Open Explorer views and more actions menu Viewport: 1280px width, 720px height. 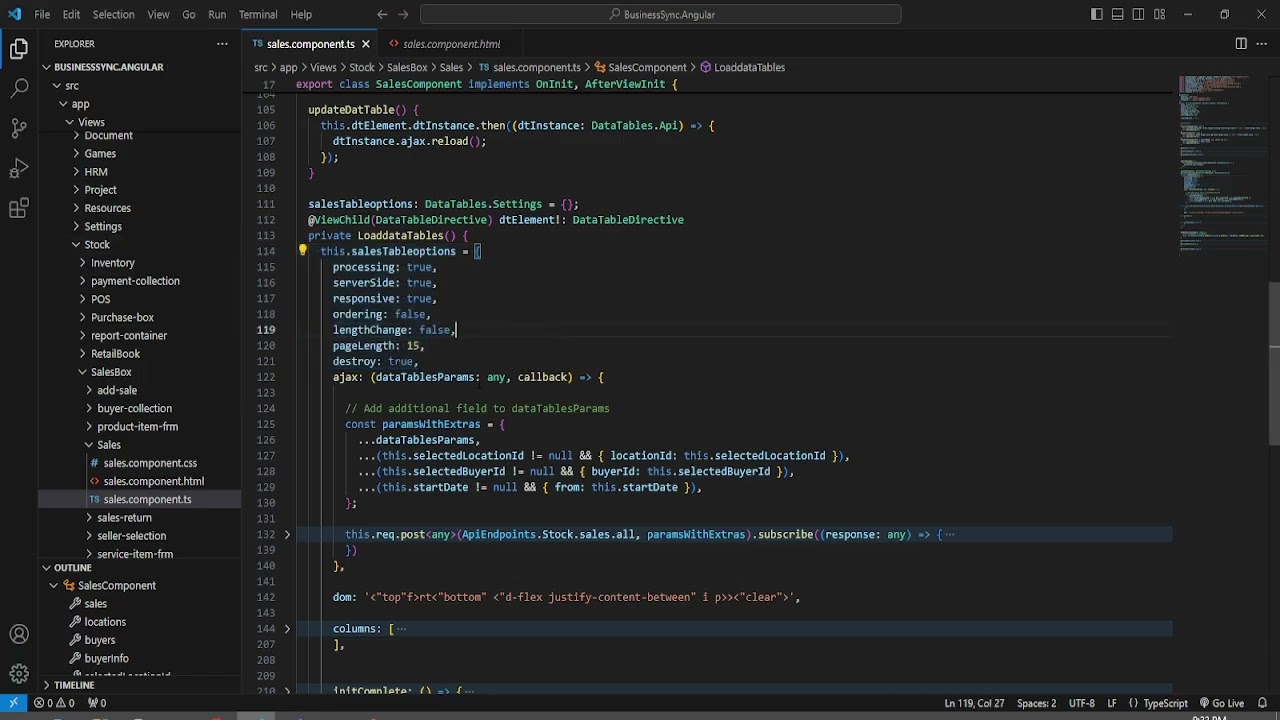point(222,44)
